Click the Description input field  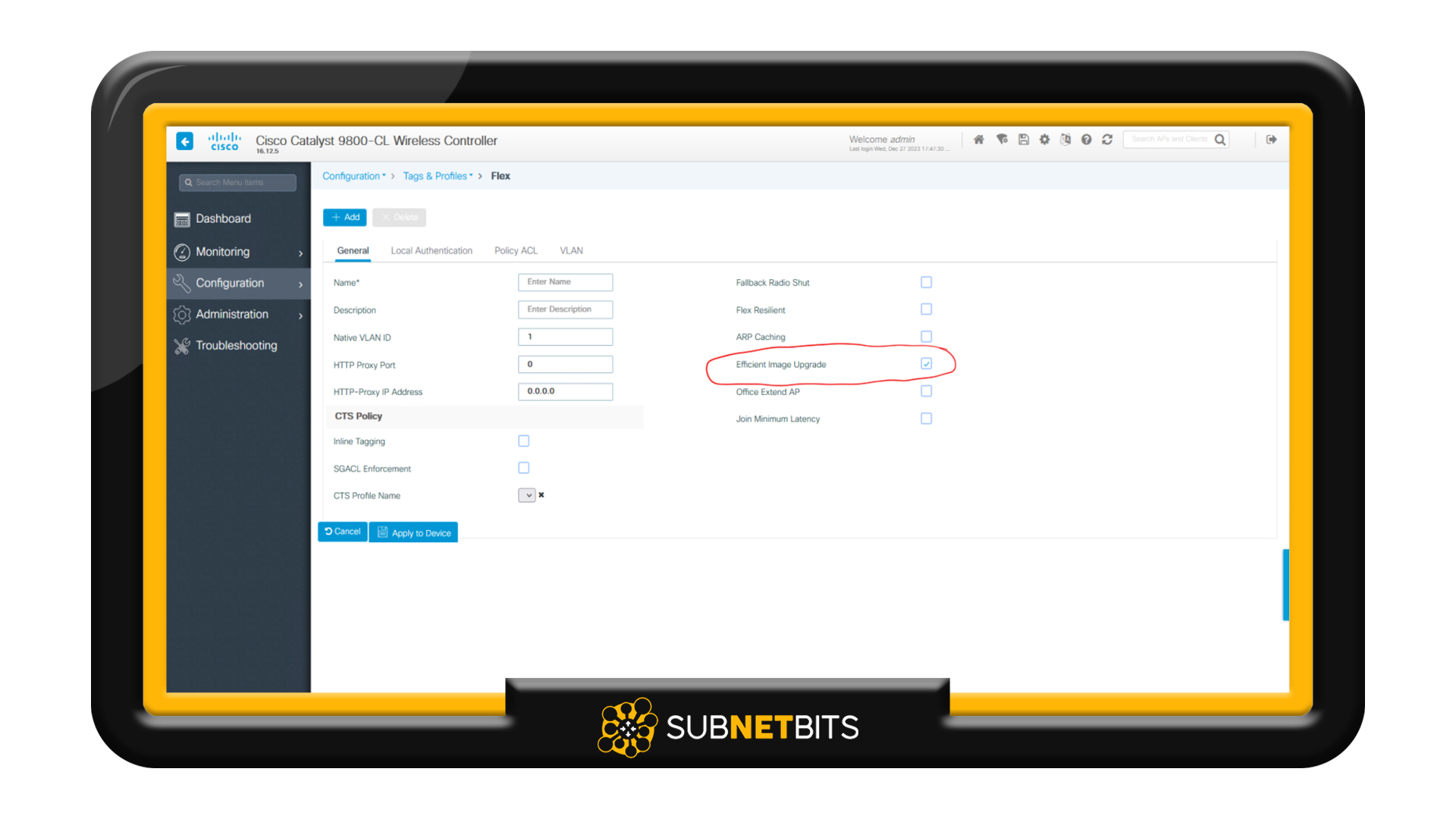(x=565, y=309)
